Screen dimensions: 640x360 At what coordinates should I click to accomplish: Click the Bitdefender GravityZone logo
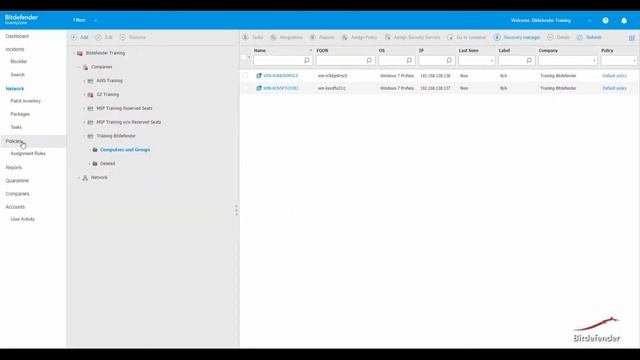point(21,19)
